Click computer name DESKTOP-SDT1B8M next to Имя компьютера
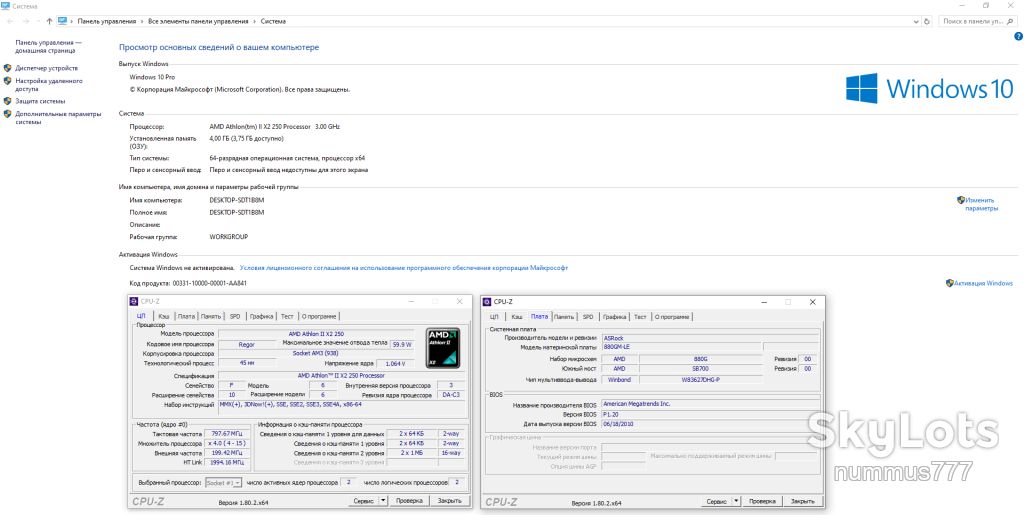The width and height of the screenshot is (1024, 515). 236,200
